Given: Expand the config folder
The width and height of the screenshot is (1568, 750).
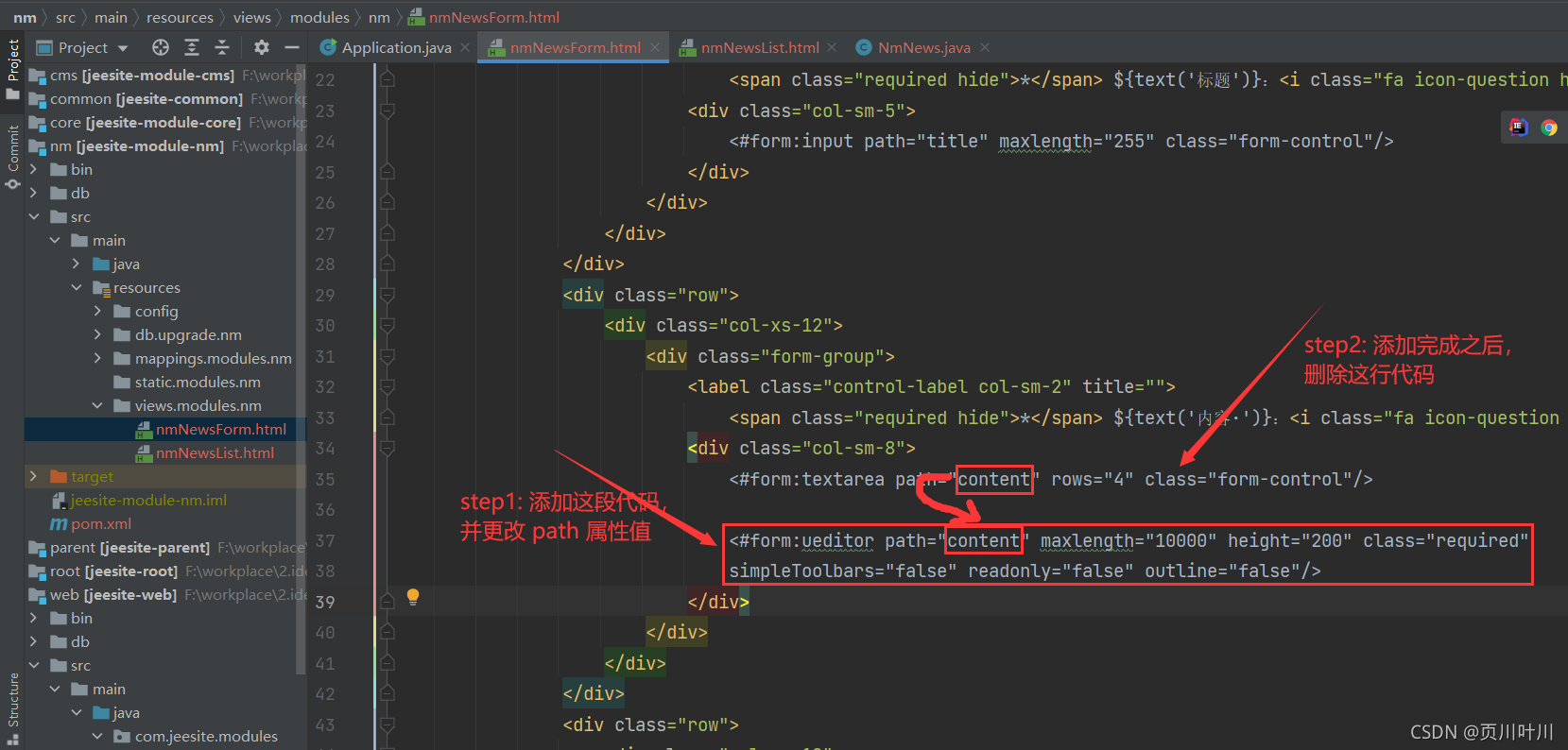Looking at the screenshot, I should click(97, 311).
